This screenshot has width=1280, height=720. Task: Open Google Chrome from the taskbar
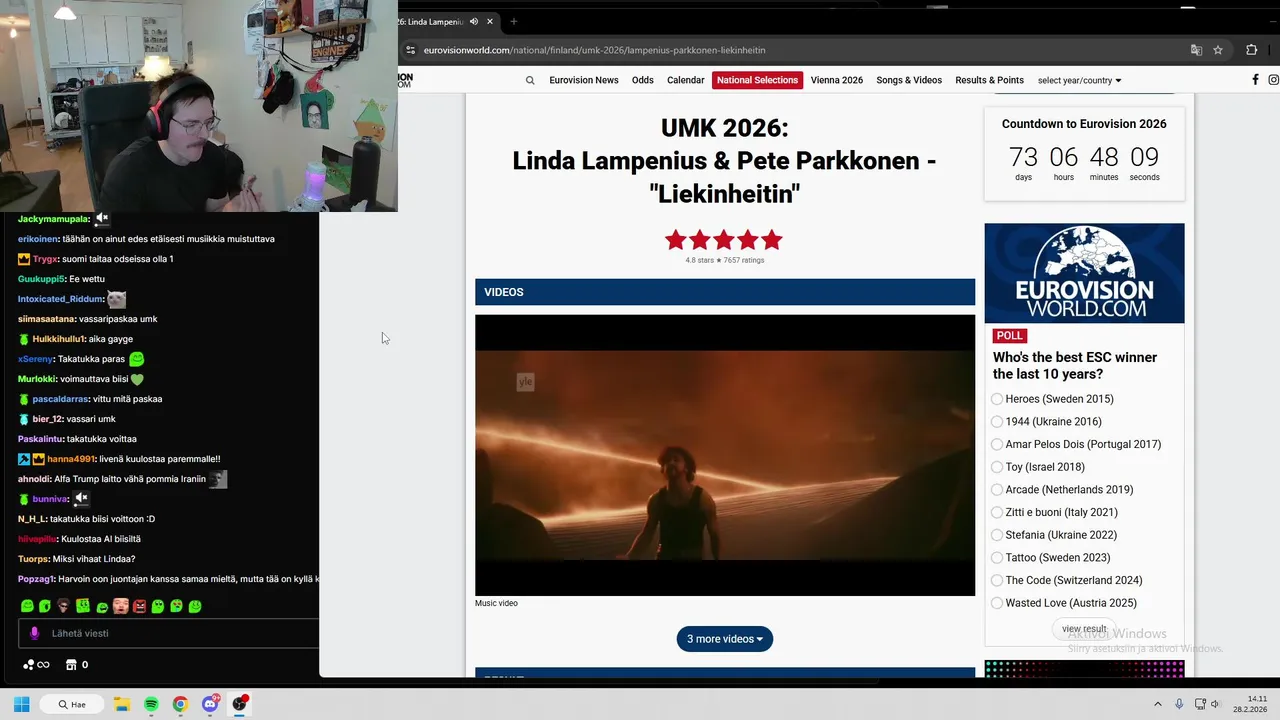pos(180,704)
